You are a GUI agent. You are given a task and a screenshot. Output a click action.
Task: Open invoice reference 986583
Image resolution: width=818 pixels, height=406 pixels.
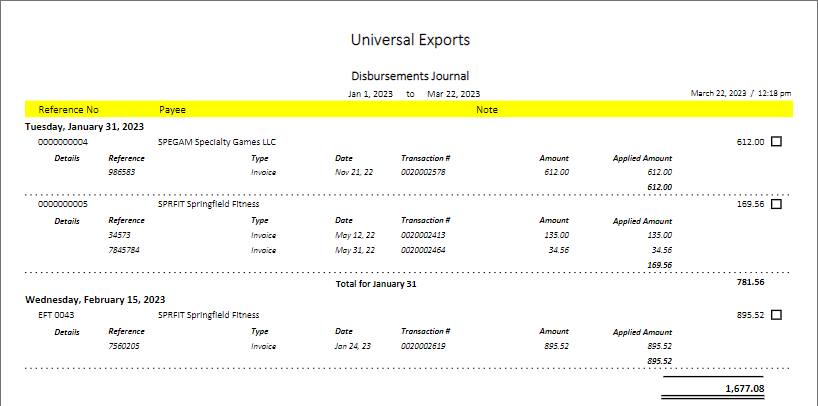point(122,172)
